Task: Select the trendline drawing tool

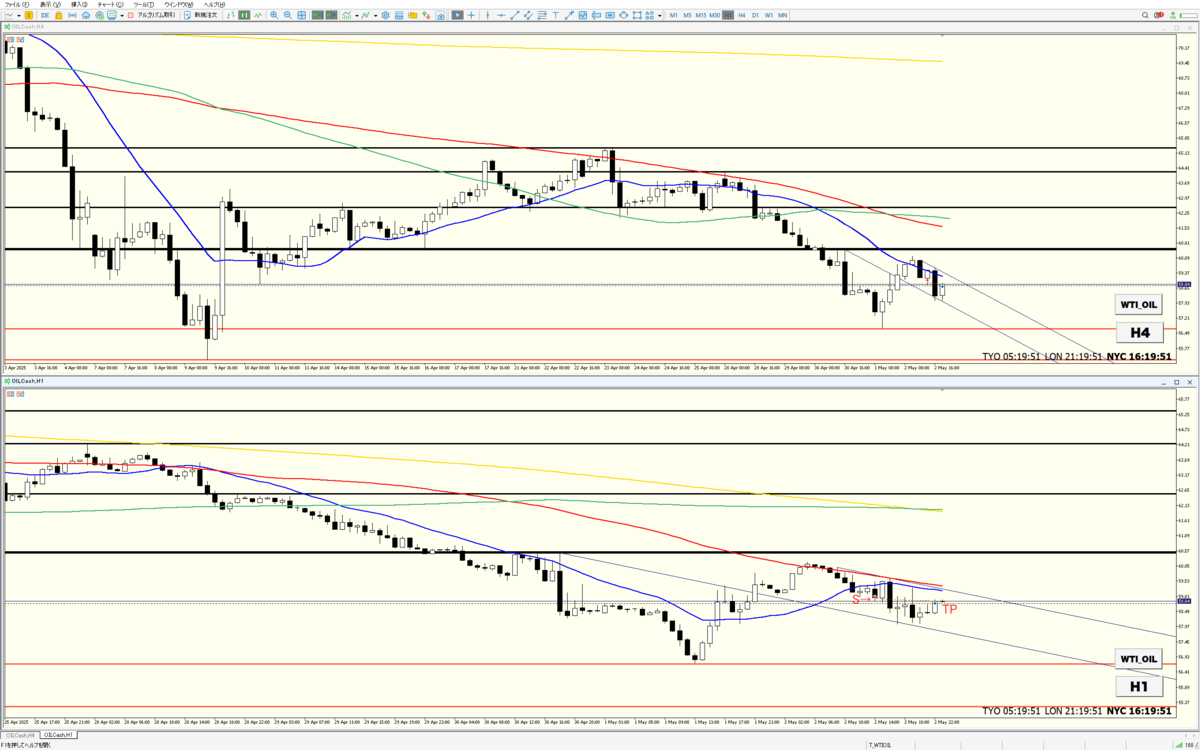Action: (515, 15)
